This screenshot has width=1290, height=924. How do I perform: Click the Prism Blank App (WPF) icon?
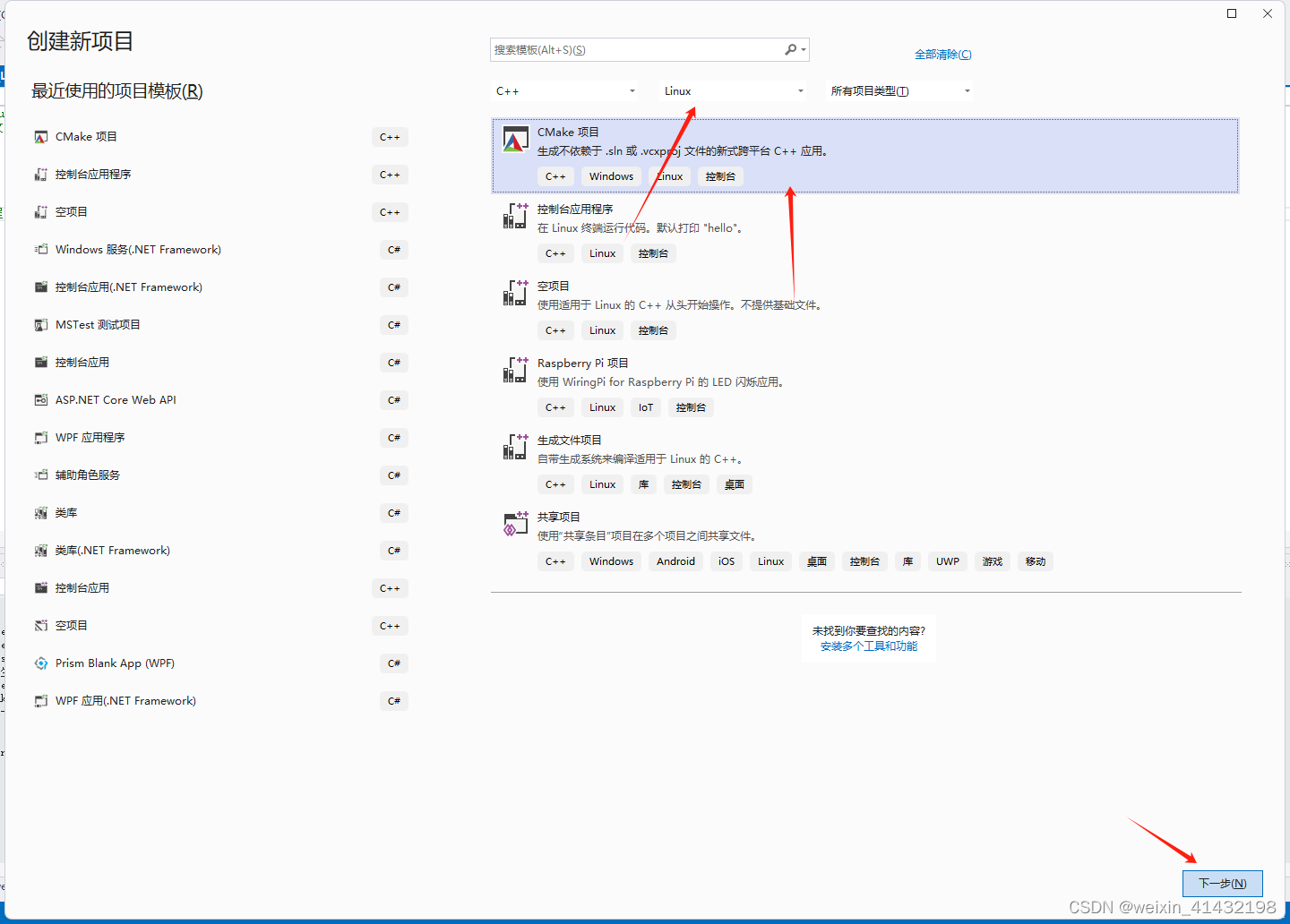(40, 663)
